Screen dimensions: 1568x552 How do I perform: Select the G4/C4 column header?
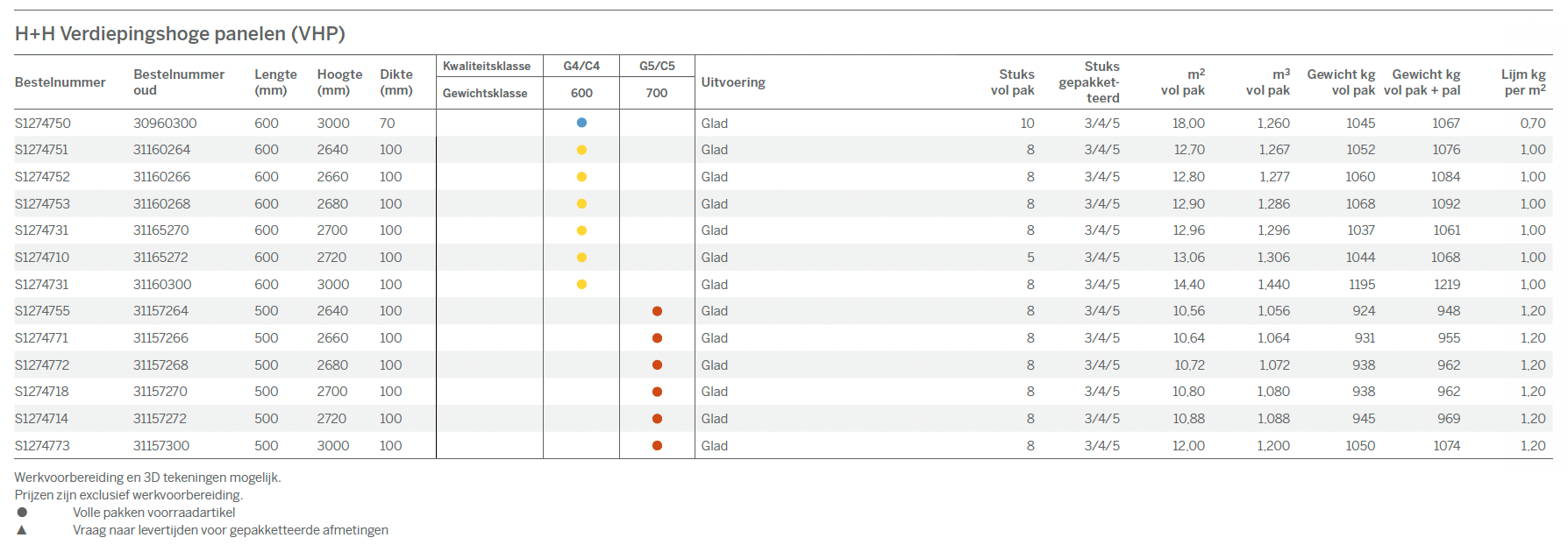point(581,67)
